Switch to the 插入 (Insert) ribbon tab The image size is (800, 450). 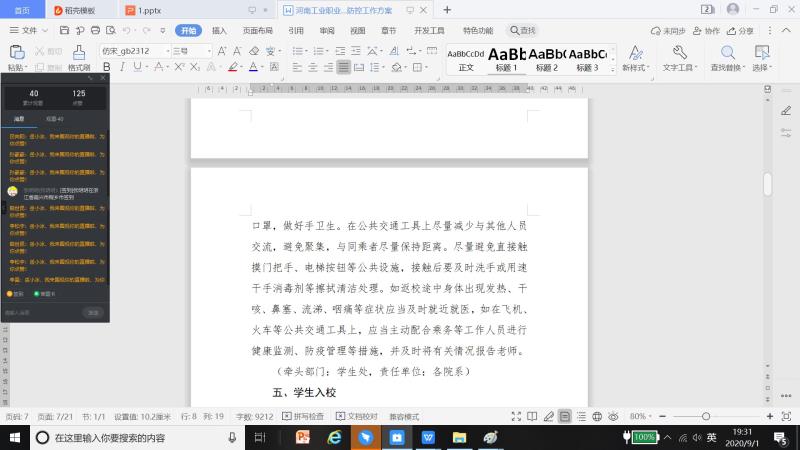[219, 31]
